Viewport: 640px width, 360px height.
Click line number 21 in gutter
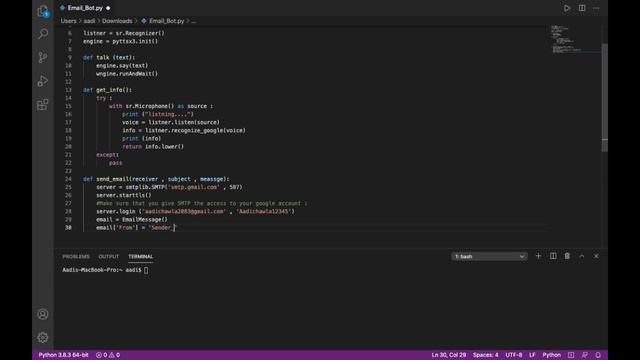click(68, 155)
